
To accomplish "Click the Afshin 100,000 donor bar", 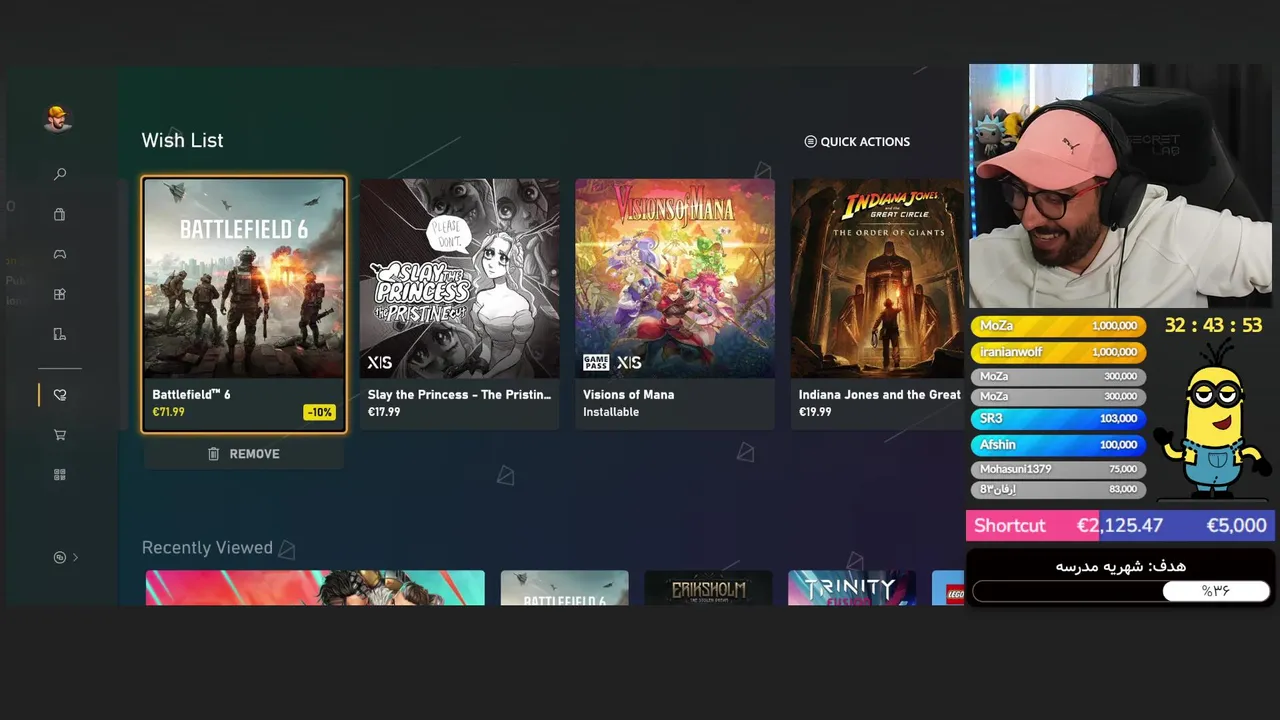I will pos(1058,445).
